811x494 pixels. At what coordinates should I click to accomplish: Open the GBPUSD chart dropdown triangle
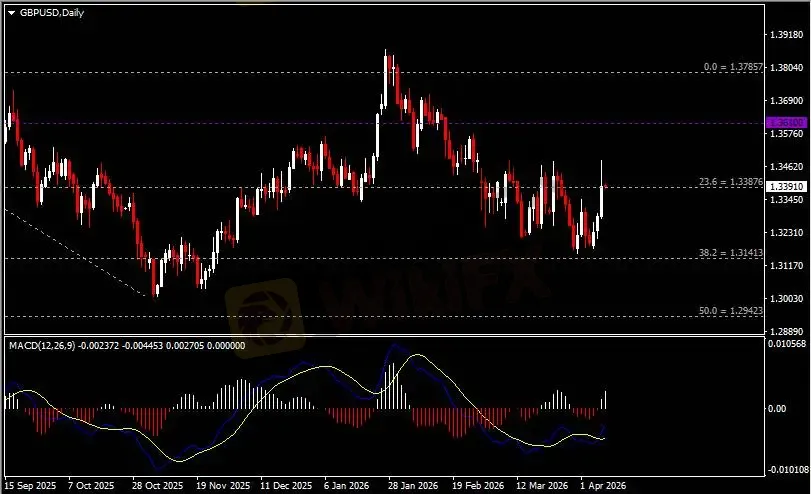tap(11, 13)
